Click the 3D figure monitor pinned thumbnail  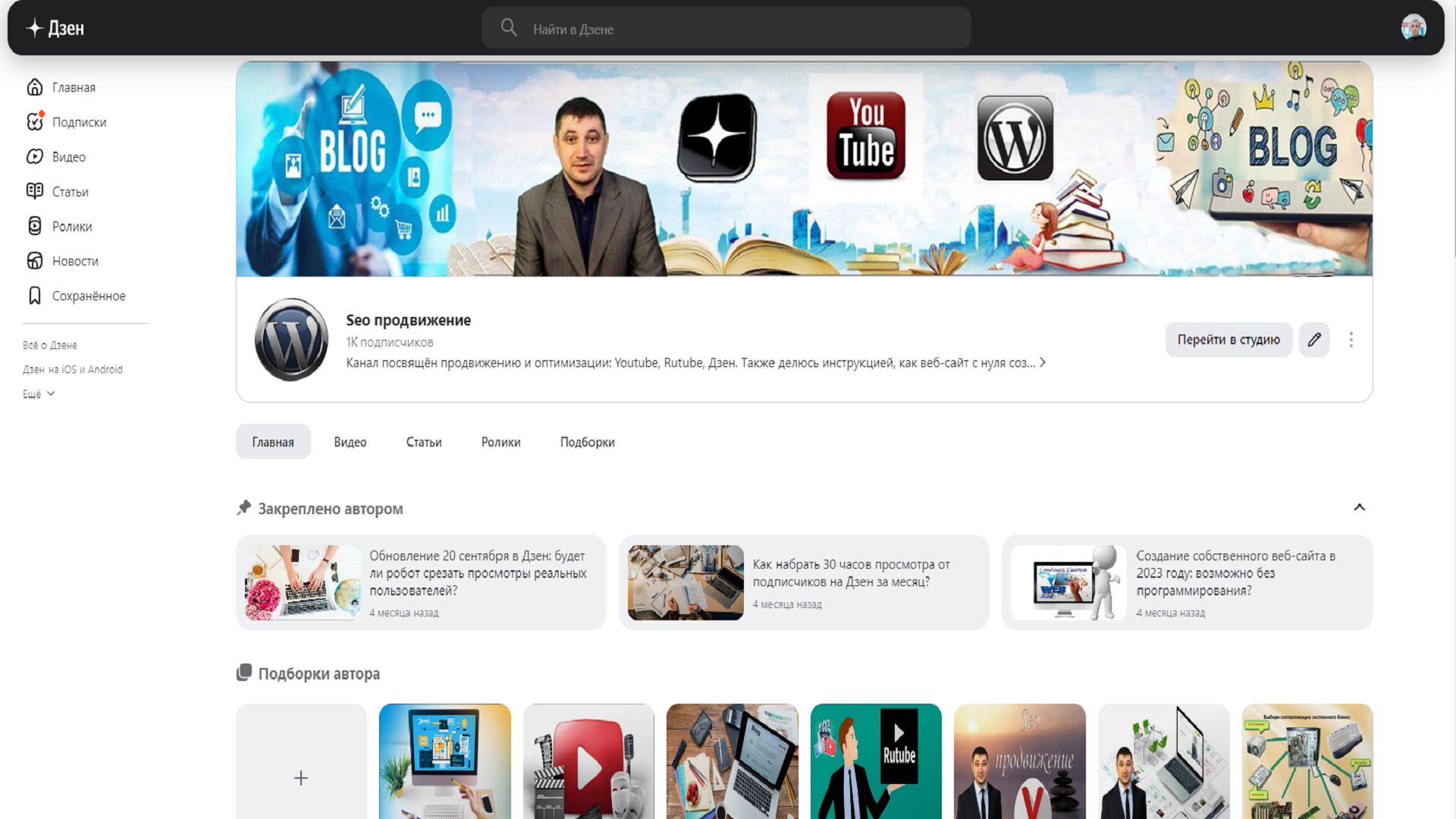[x=1068, y=582]
